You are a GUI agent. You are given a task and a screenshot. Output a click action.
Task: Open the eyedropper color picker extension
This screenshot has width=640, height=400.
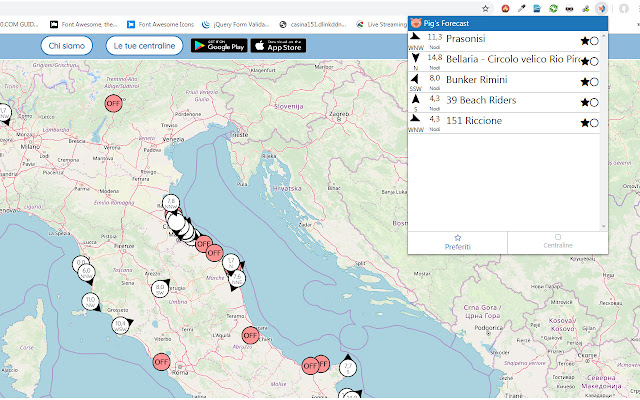point(521,8)
